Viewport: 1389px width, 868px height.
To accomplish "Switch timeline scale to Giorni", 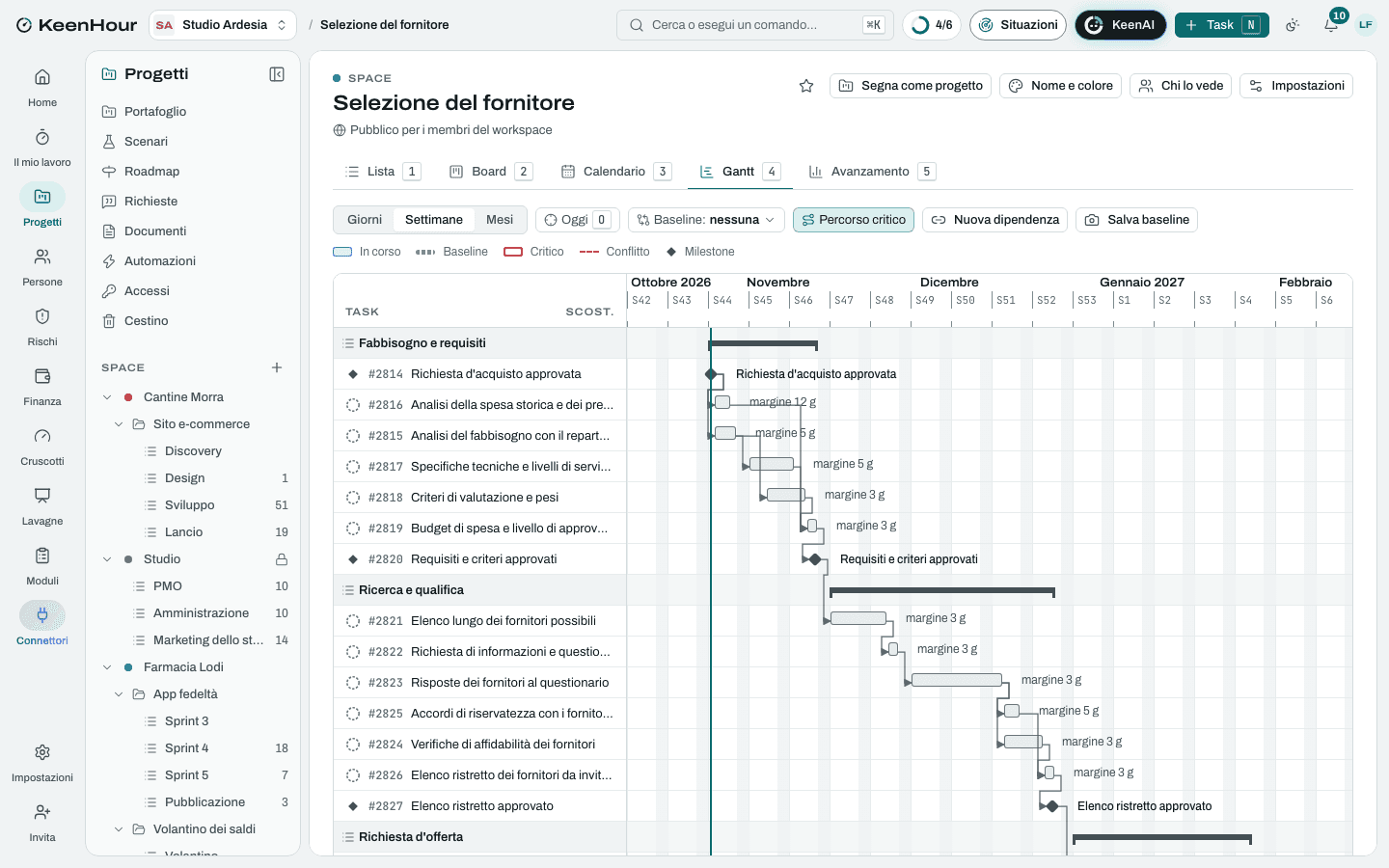I will (x=365, y=220).
